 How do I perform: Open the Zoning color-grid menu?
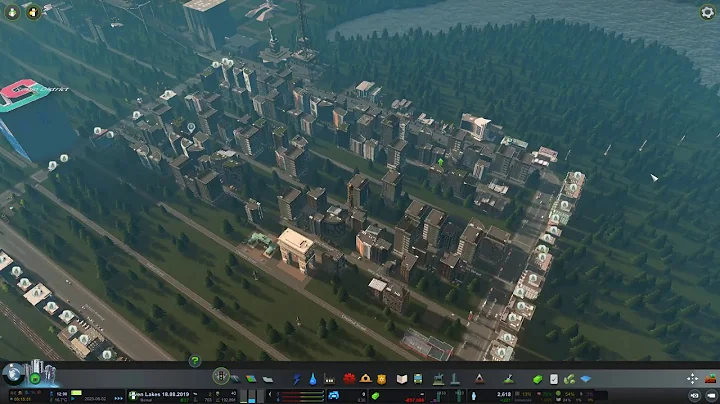tap(251, 379)
